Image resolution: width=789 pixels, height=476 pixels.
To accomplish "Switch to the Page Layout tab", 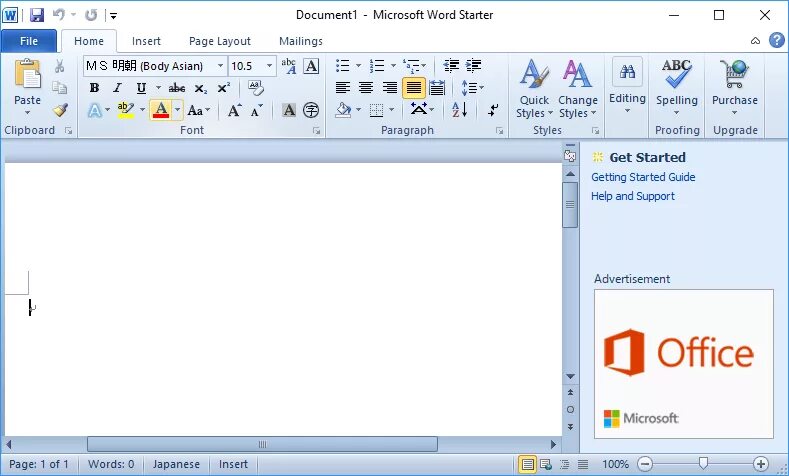I will (x=219, y=41).
